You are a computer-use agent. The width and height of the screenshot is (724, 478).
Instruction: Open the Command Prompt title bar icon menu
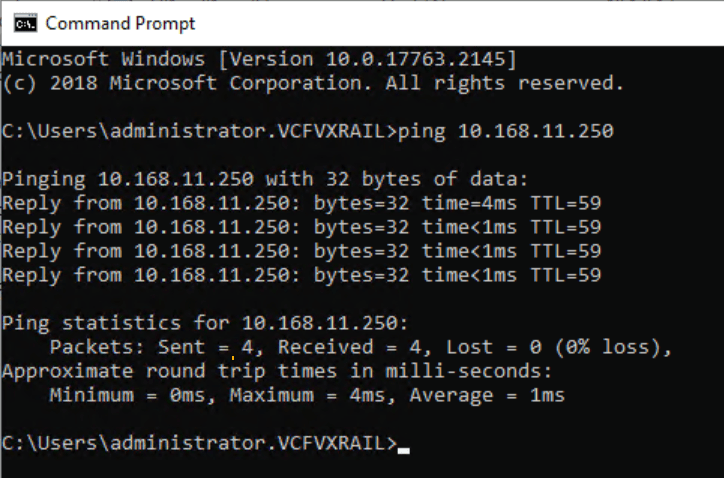(x=24, y=22)
